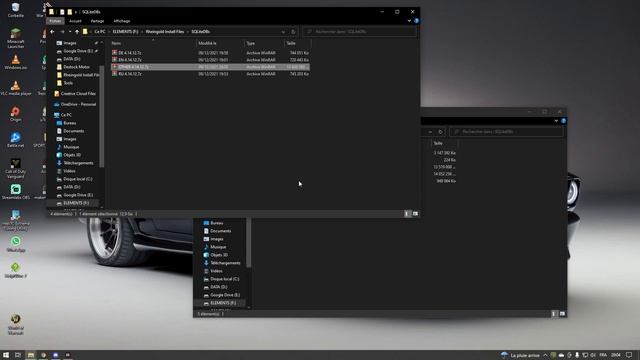Open Téléchargements in back window sidebar
Image resolution: width=640 pixels, height=360 pixels.
pyautogui.click(x=225, y=263)
